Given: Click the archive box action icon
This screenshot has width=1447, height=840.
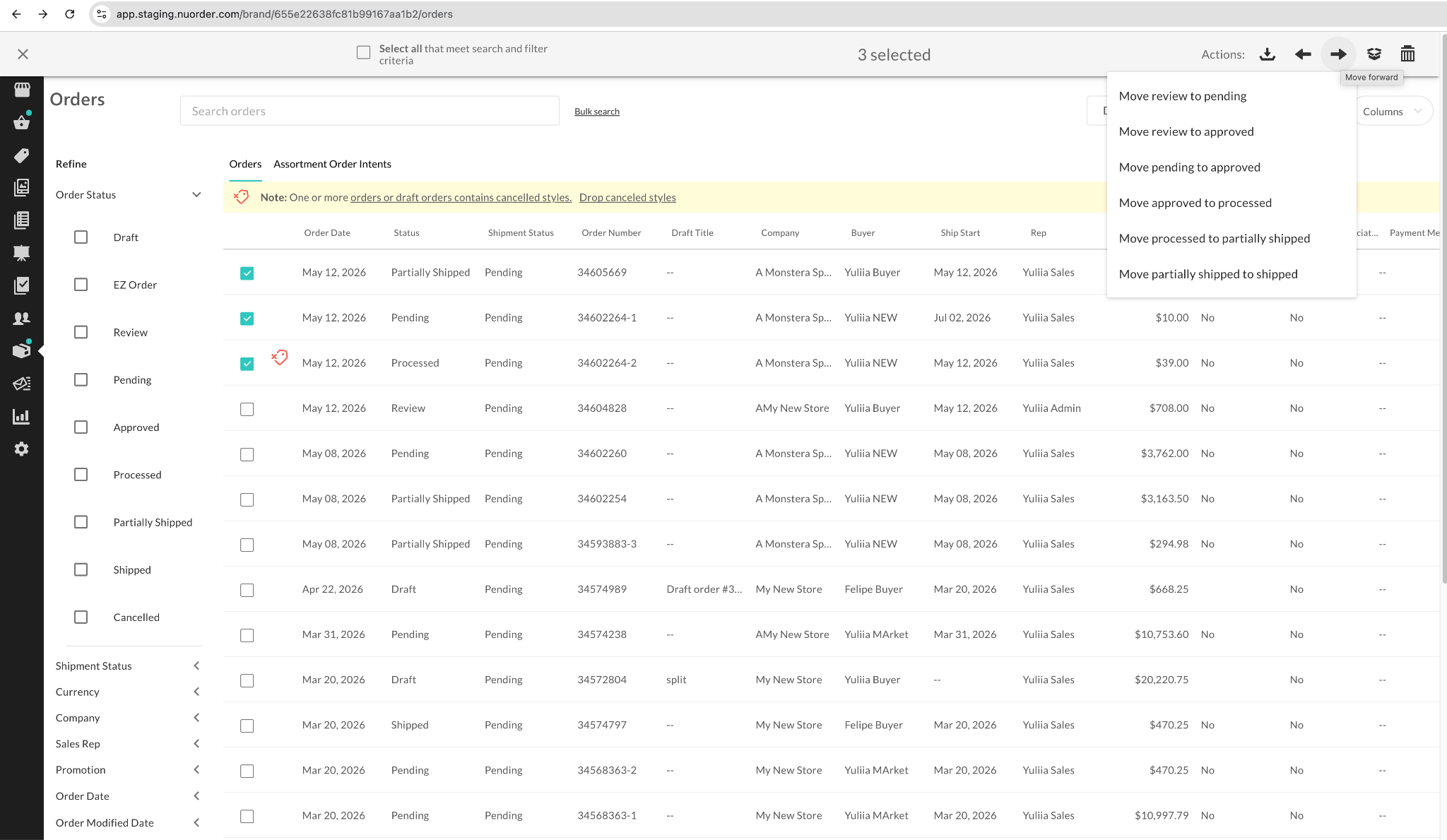Looking at the screenshot, I should 1374,54.
